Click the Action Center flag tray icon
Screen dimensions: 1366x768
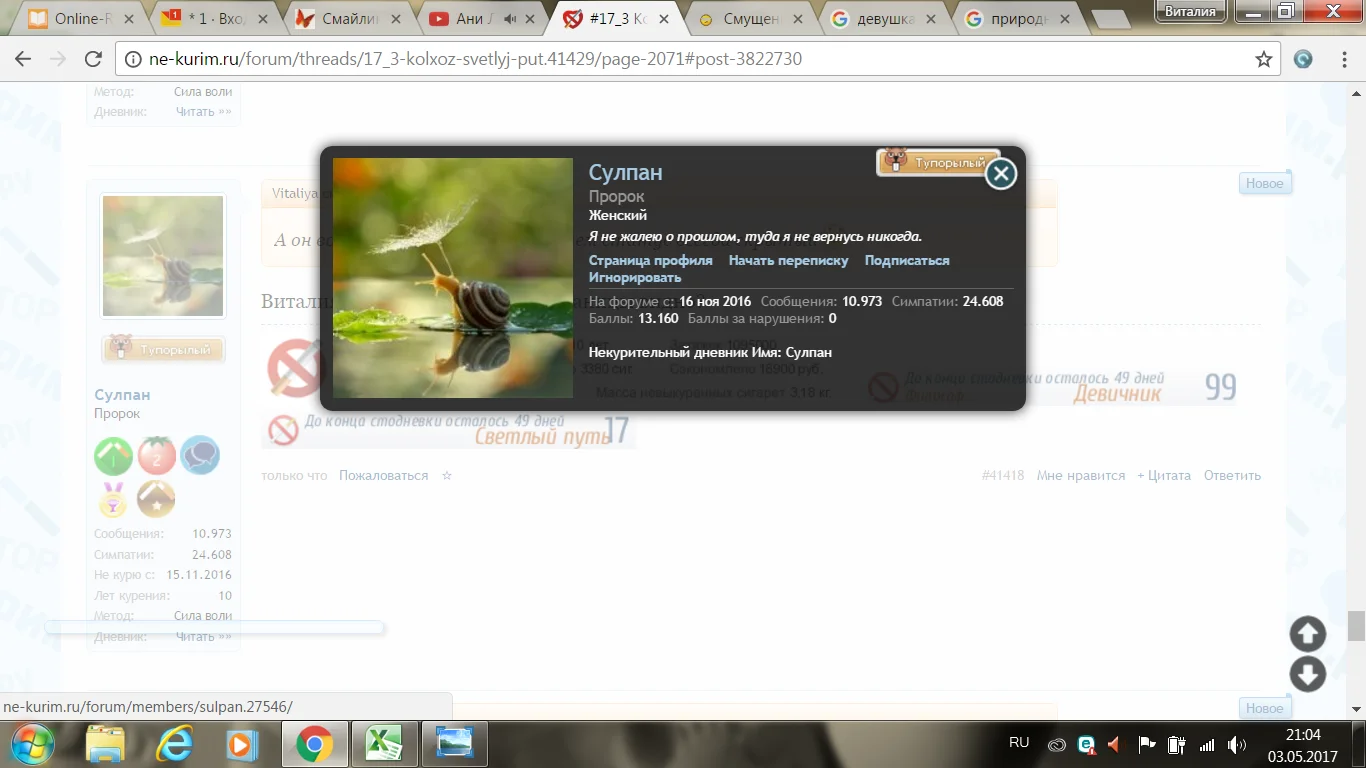pos(1147,745)
